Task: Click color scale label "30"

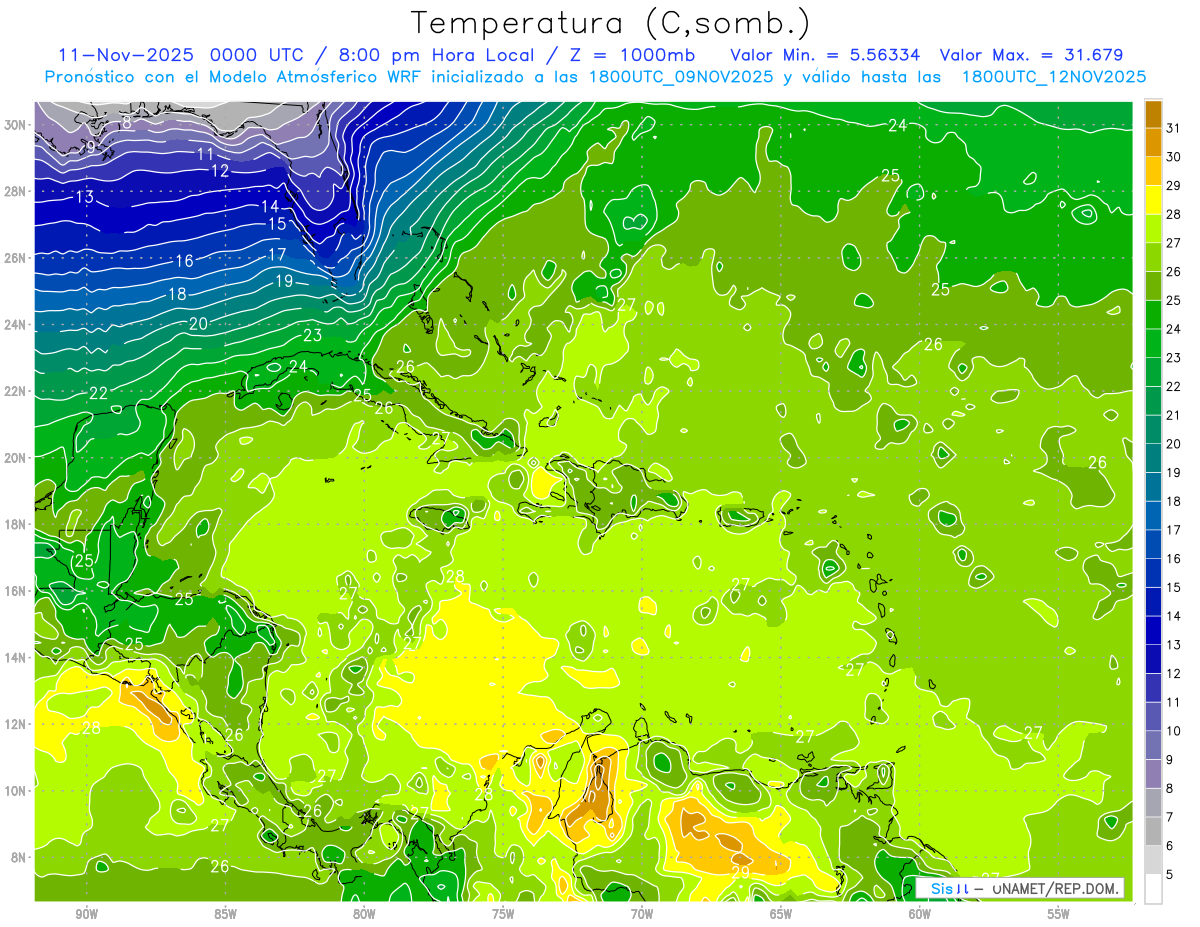Action: [x=1174, y=157]
